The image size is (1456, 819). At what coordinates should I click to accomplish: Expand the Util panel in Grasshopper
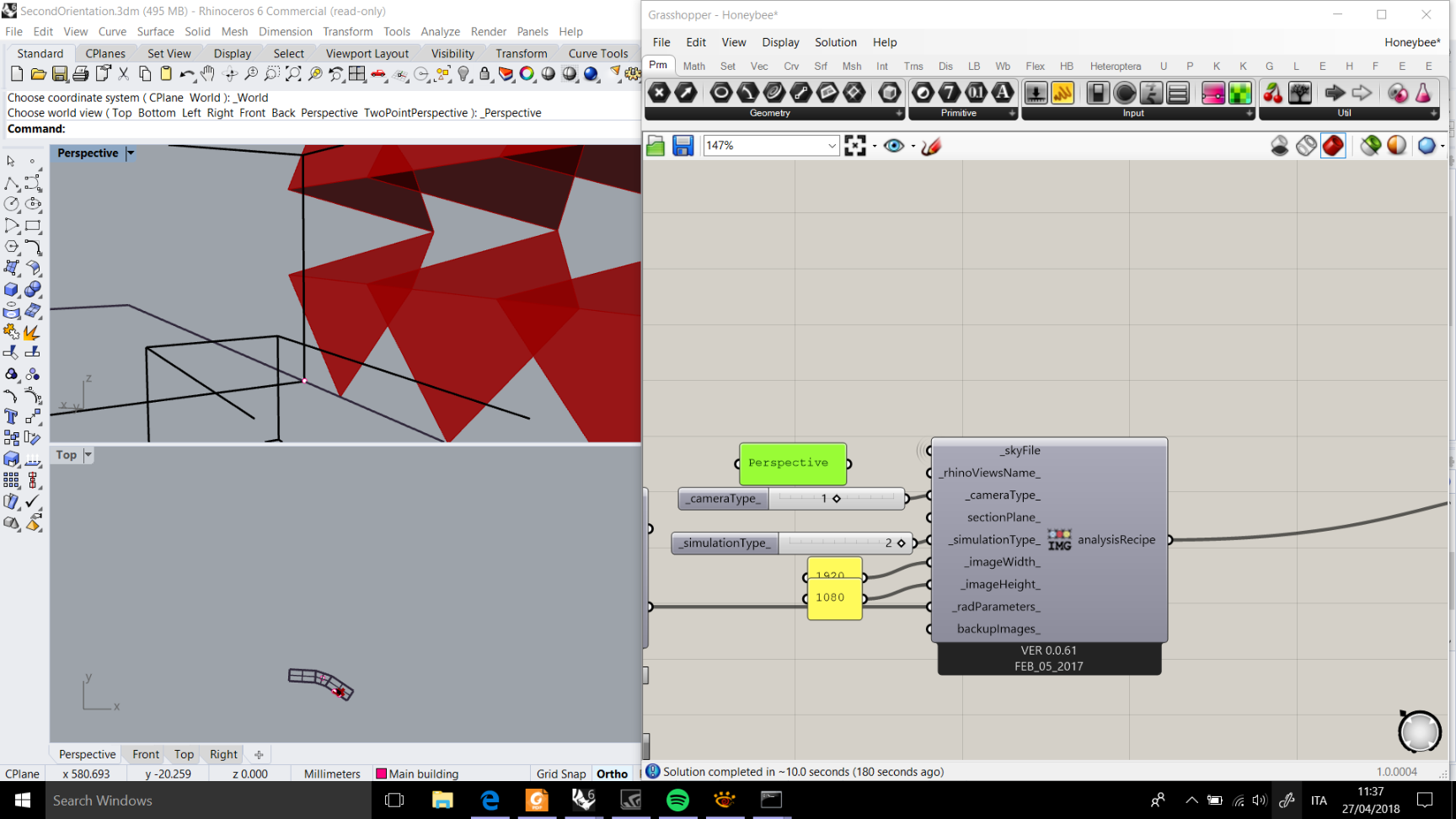(x=1433, y=113)
